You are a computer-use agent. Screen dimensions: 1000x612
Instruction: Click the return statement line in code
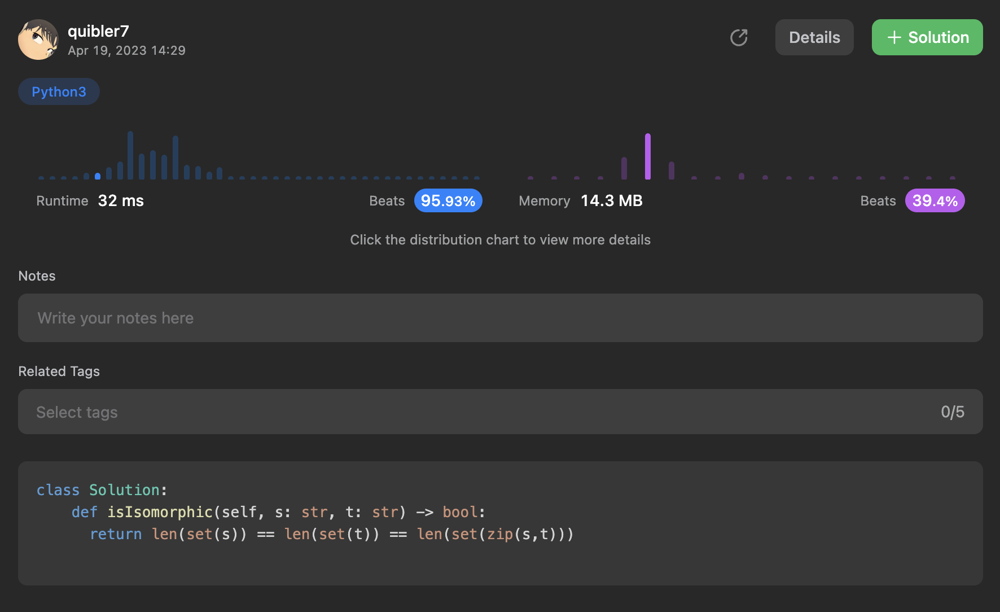[331, 534]
